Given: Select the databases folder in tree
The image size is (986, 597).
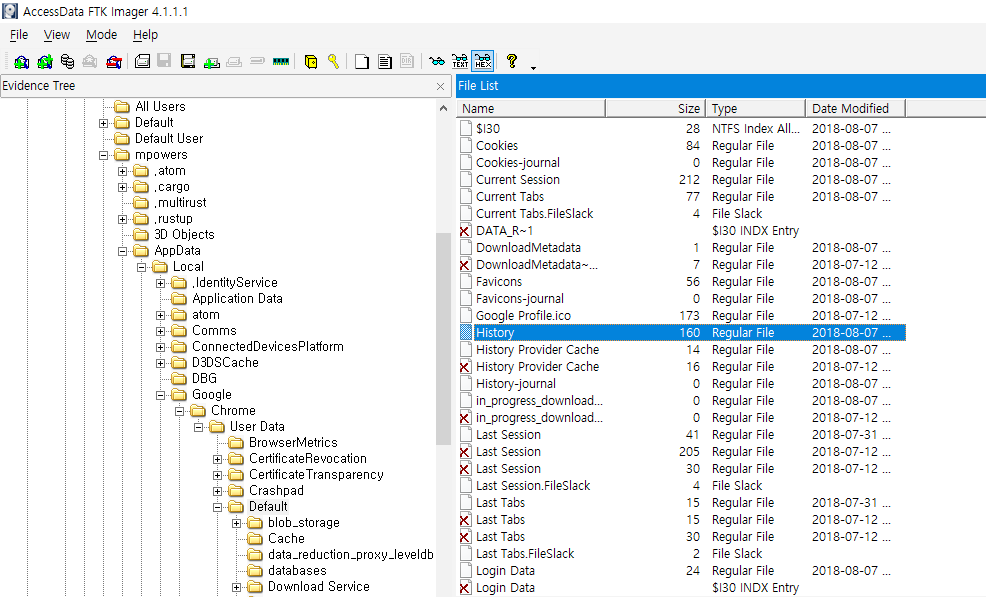Looking at the screenshot, I should [297, 571].
